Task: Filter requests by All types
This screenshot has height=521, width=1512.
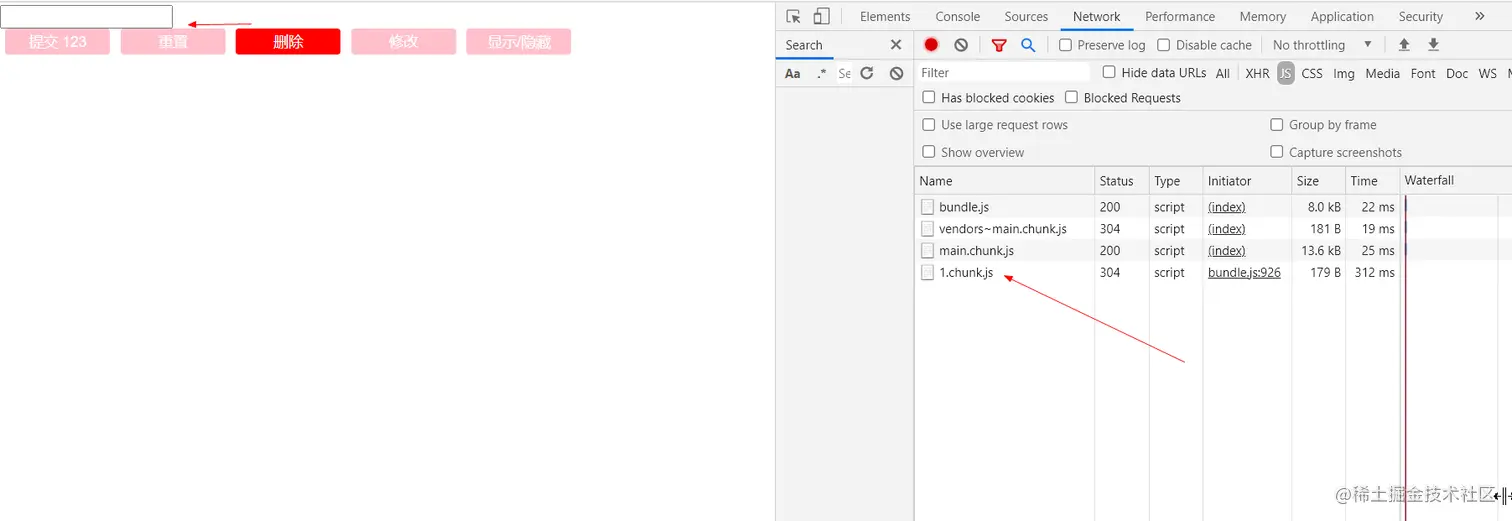Action: 1223,73
